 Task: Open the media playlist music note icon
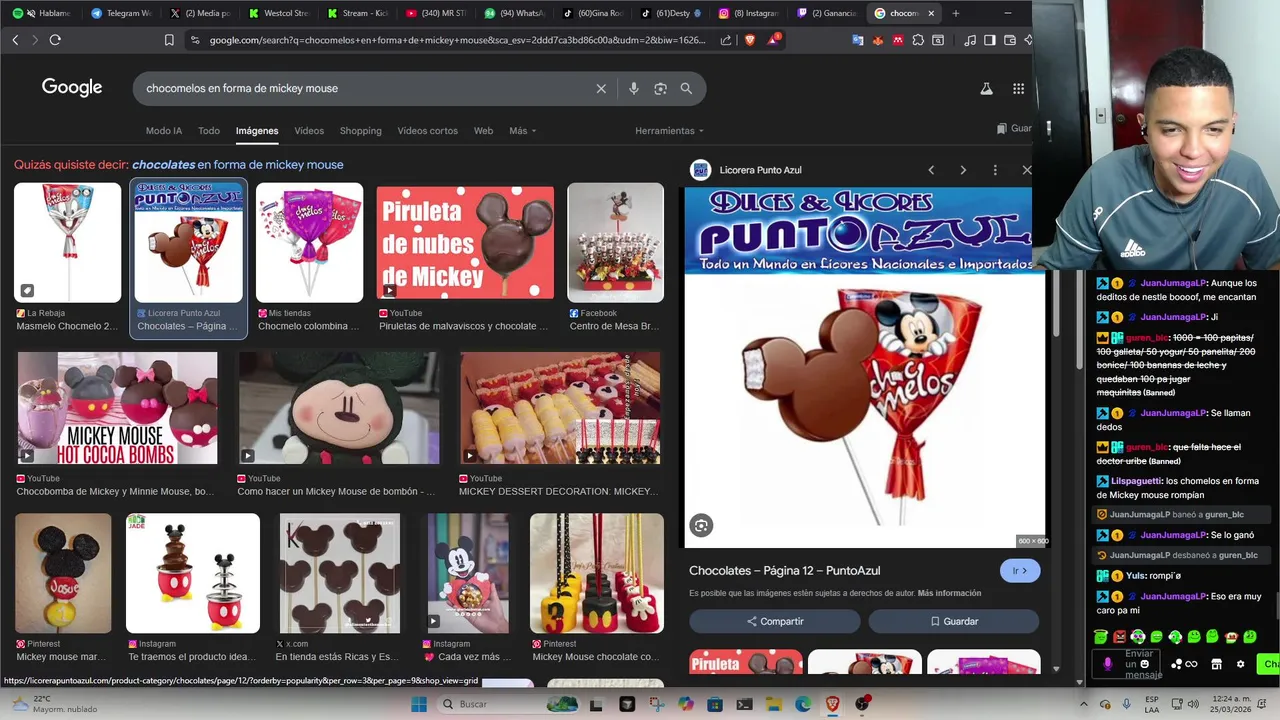pyautogui.click(x=970, y=40)
